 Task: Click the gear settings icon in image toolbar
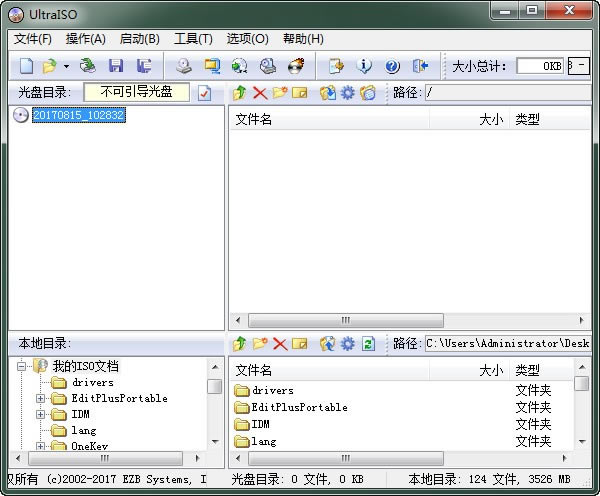pos(347,93)
